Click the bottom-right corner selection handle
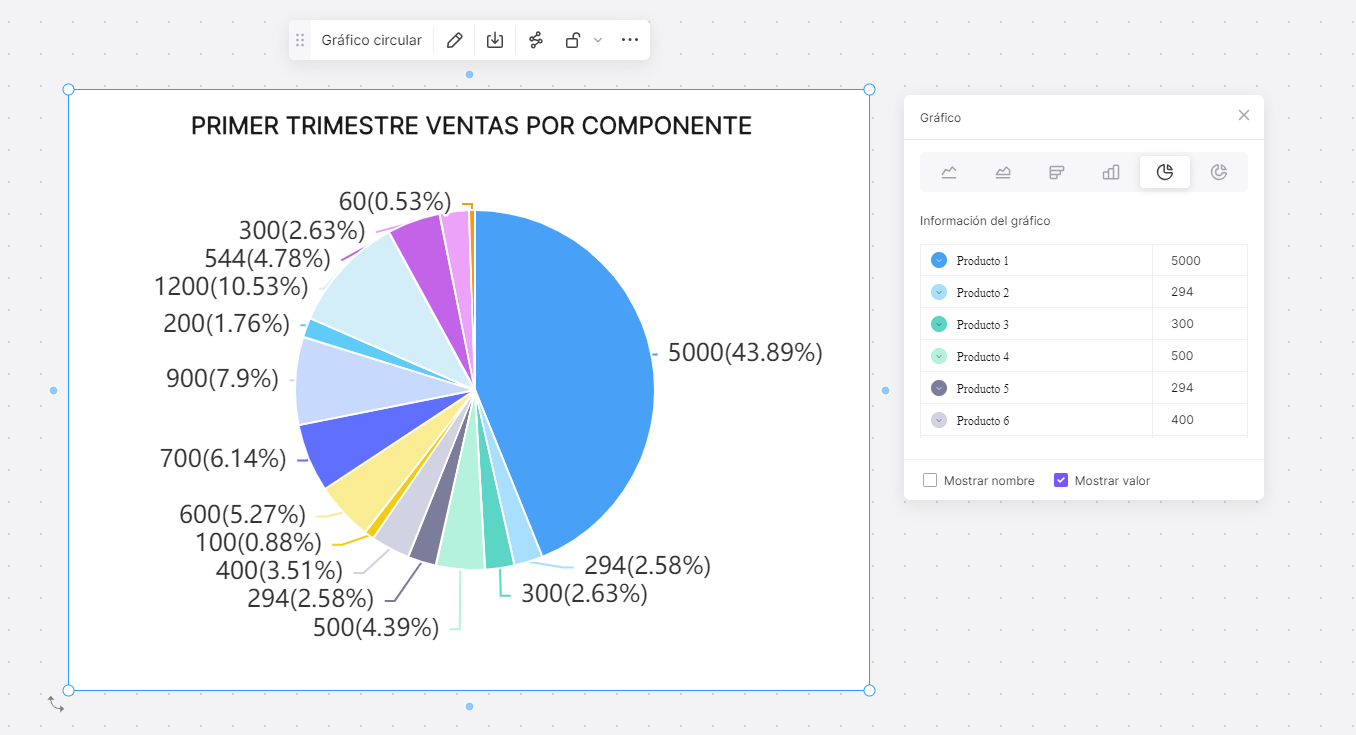Viewport: 1356px width, 735px height. tap(869, 690)
